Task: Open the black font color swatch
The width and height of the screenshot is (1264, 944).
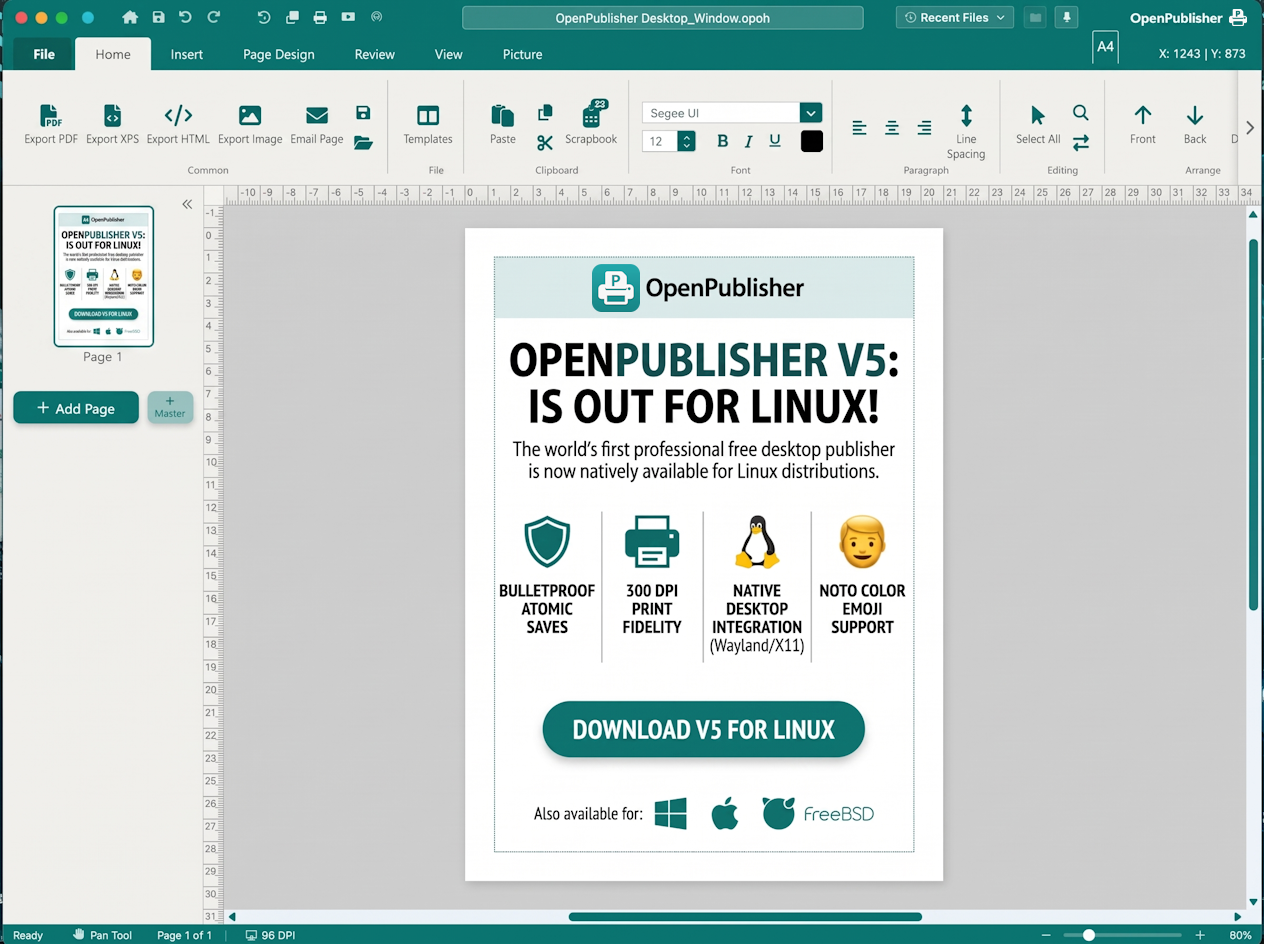Action: click(x=812, y=141)
